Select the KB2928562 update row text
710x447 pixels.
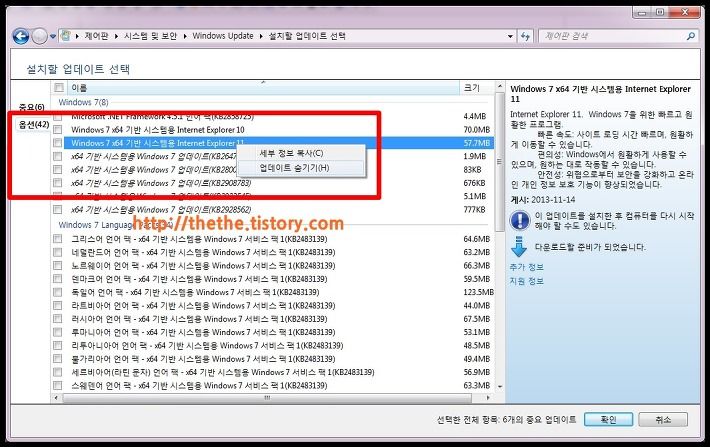[x=161, y=210]
